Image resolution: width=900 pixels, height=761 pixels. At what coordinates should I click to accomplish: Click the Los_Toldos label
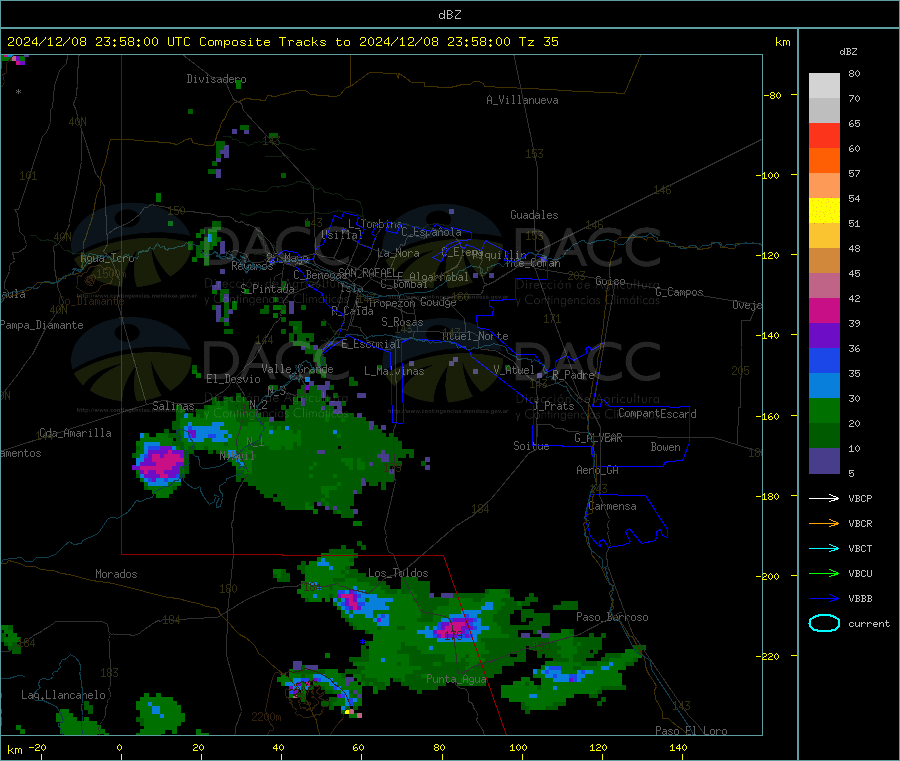pos(398,573)
